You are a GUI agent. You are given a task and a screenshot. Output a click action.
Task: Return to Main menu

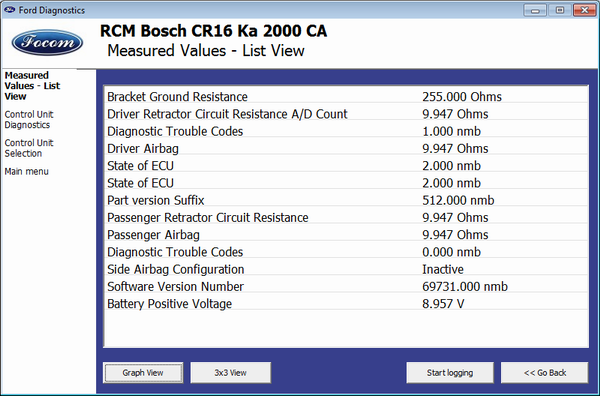(x=26, y=171)
